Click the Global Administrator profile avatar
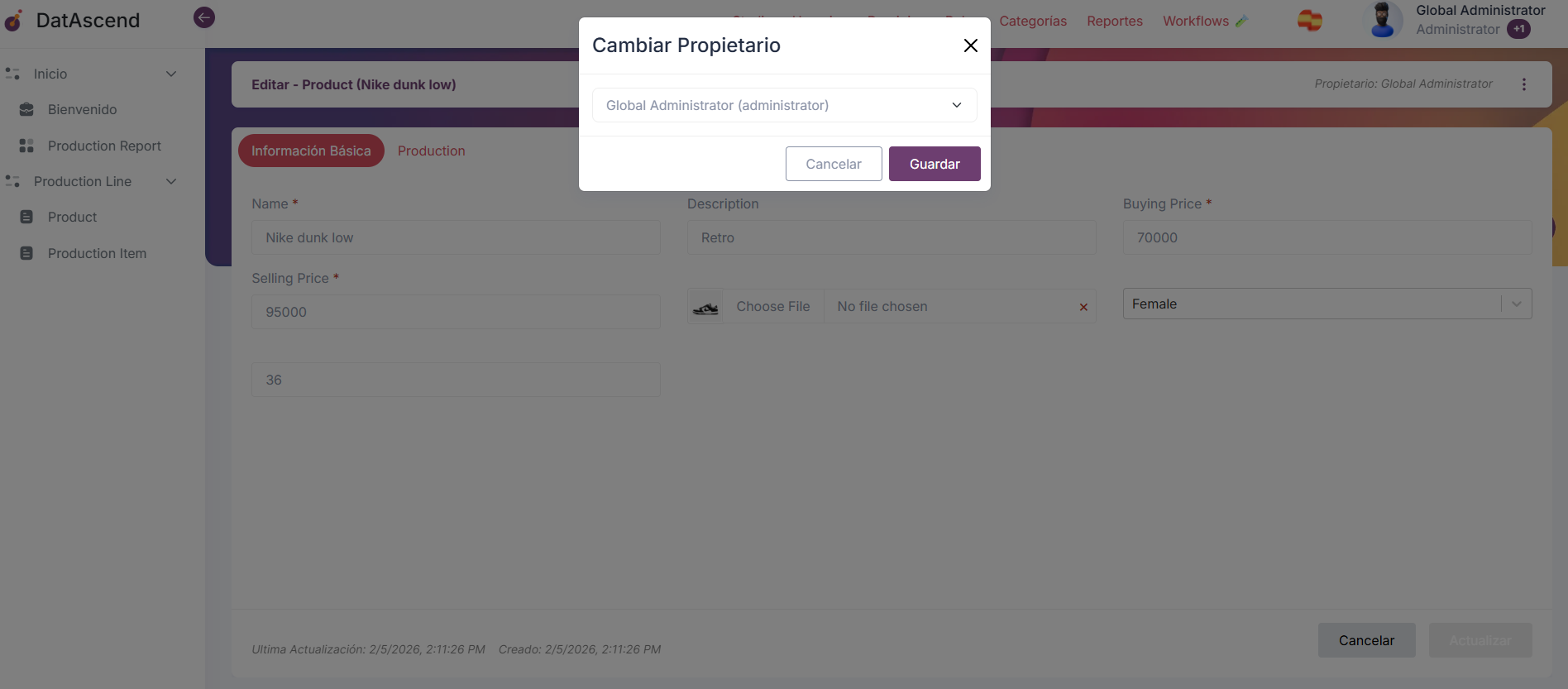Image resolution: width=1568 pixels, height=689 pixels. tap(1383, 20)
